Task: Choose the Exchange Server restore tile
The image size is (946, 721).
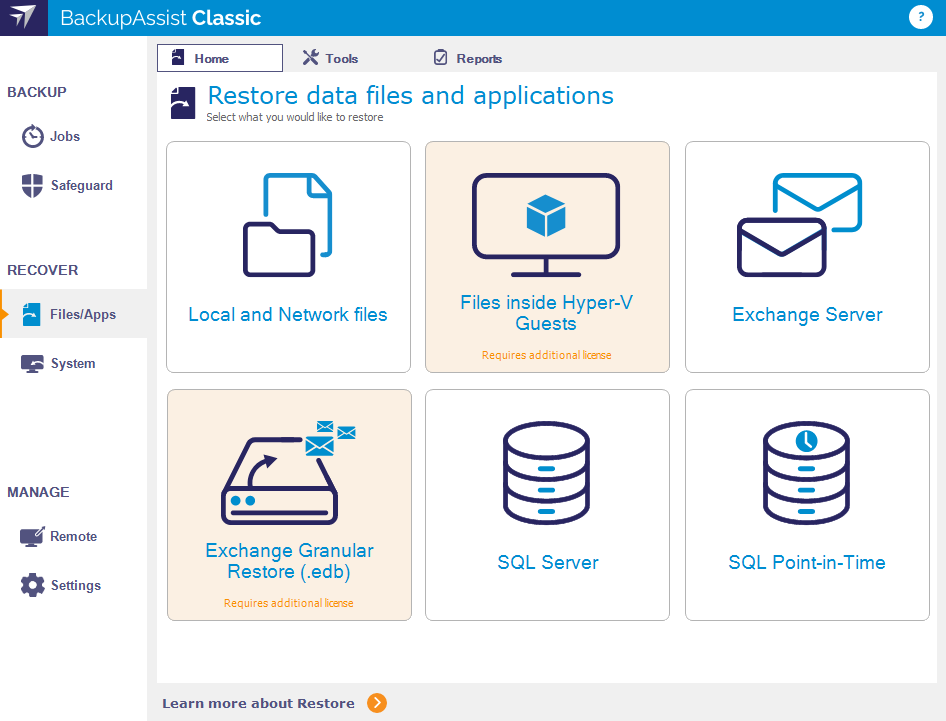Action: point(806,257)
